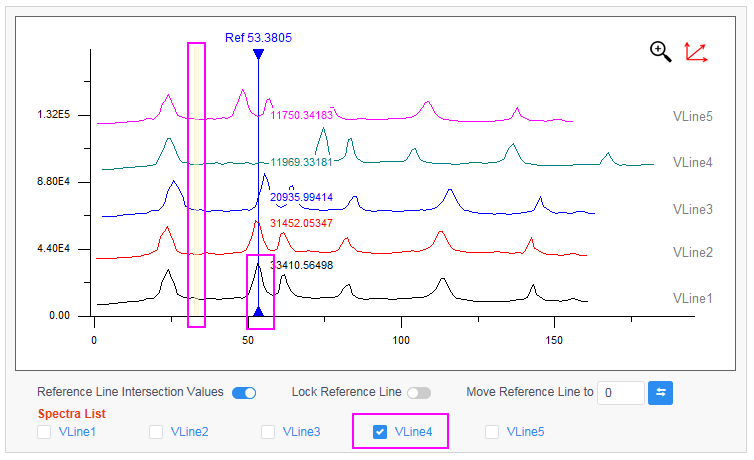Click the VLine5 label right of chart
Viewport: 754px width, 460px height.
pos(692,116)
